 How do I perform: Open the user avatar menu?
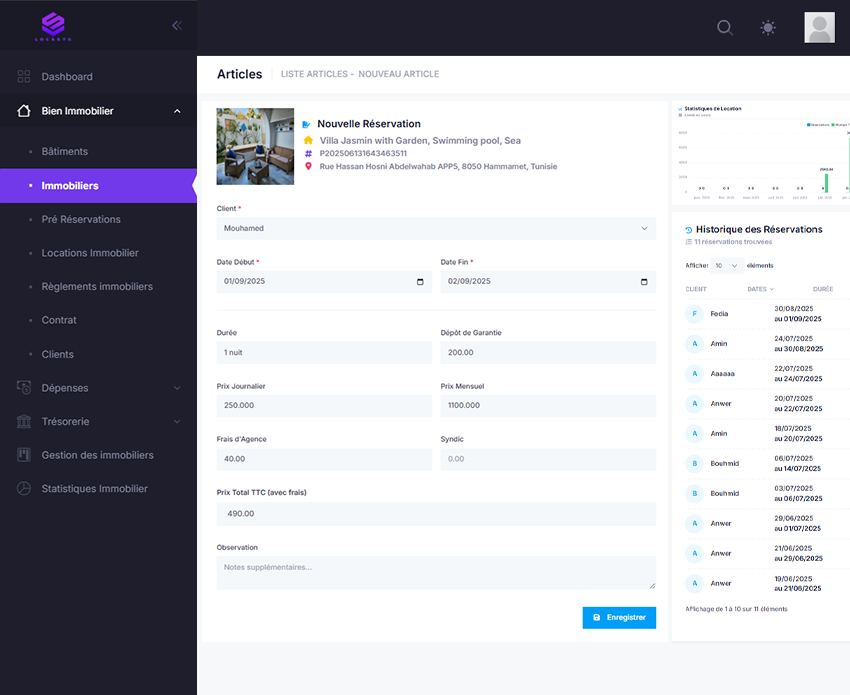point(819,28)
